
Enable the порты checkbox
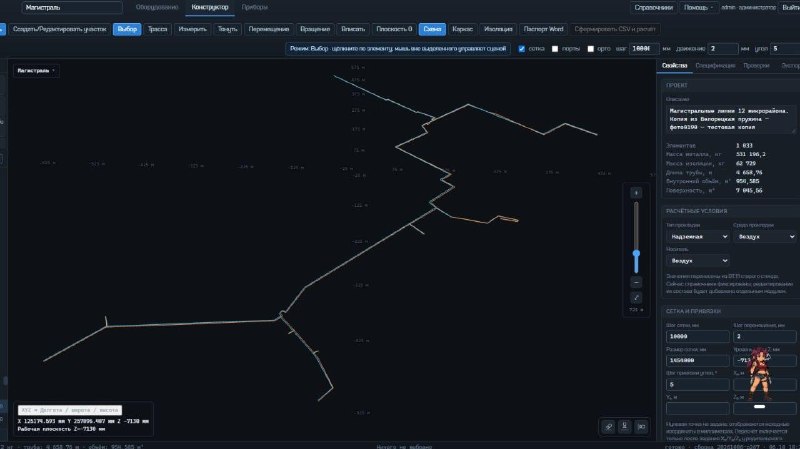point(555,49)
